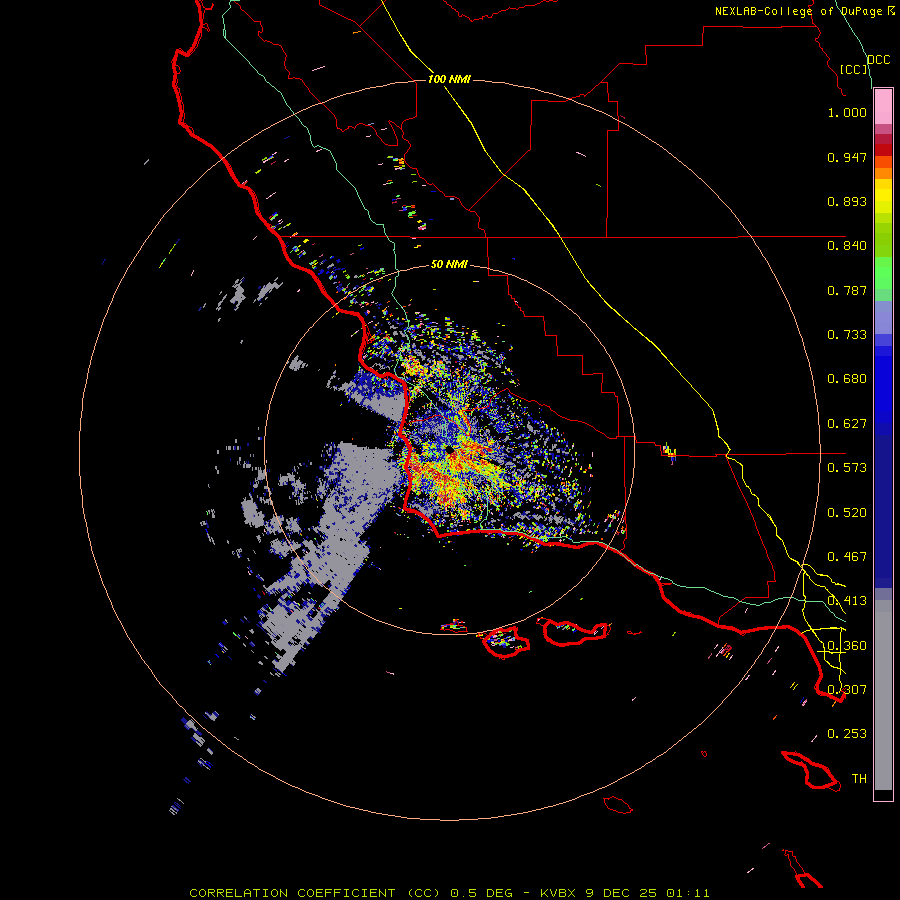Image resolution: width=900 pixels, height=900 pixels.
Task: Select the 0.520 scale value
Action: pos(847,513)
